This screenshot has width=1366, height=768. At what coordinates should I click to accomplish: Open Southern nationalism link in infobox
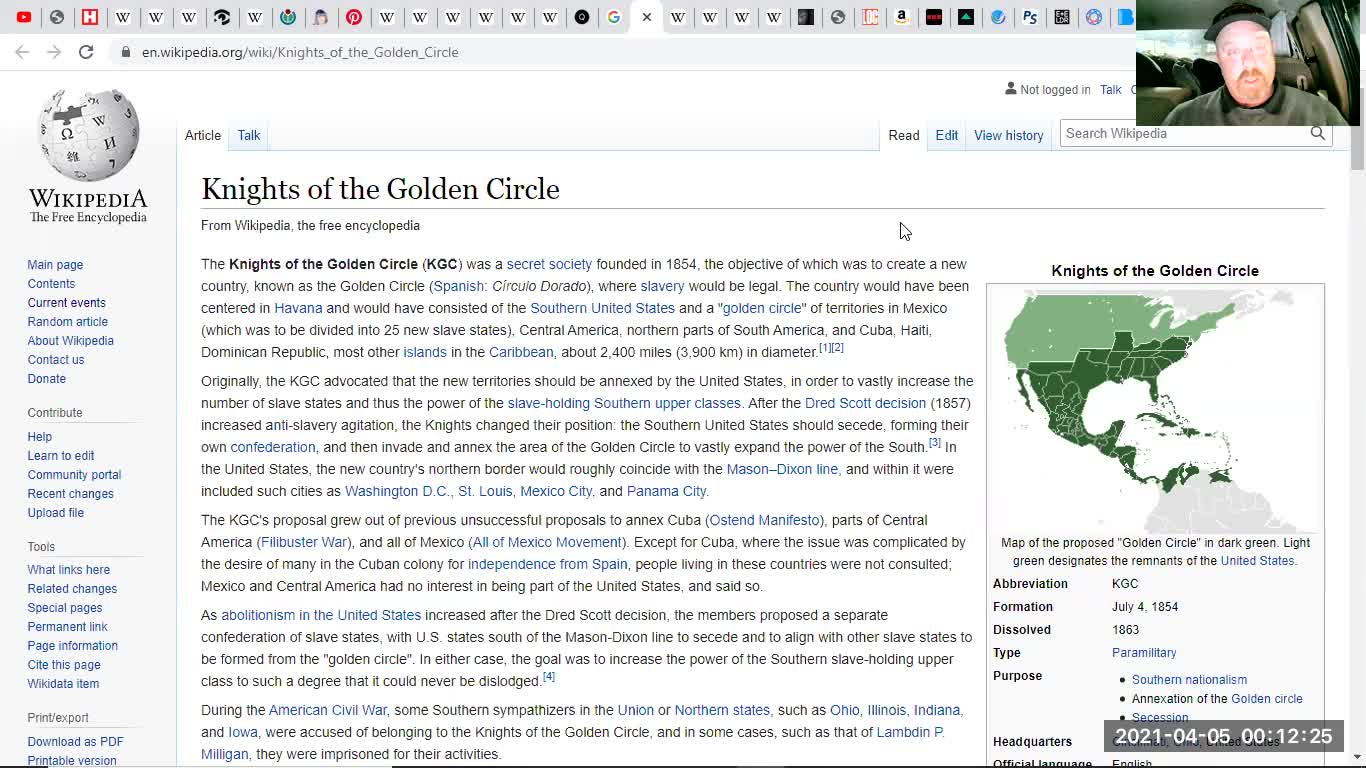1189,680
